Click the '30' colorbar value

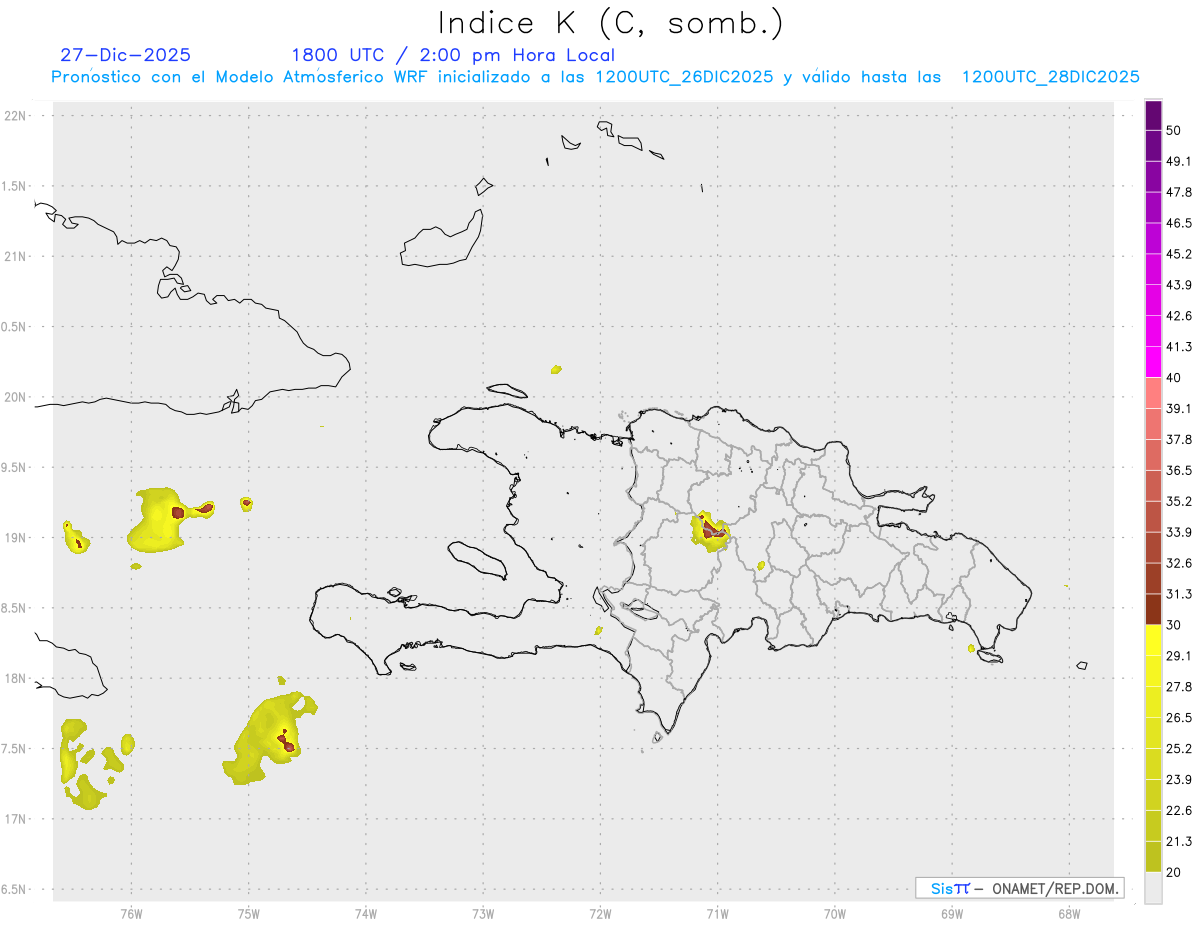coord(1174,625)
